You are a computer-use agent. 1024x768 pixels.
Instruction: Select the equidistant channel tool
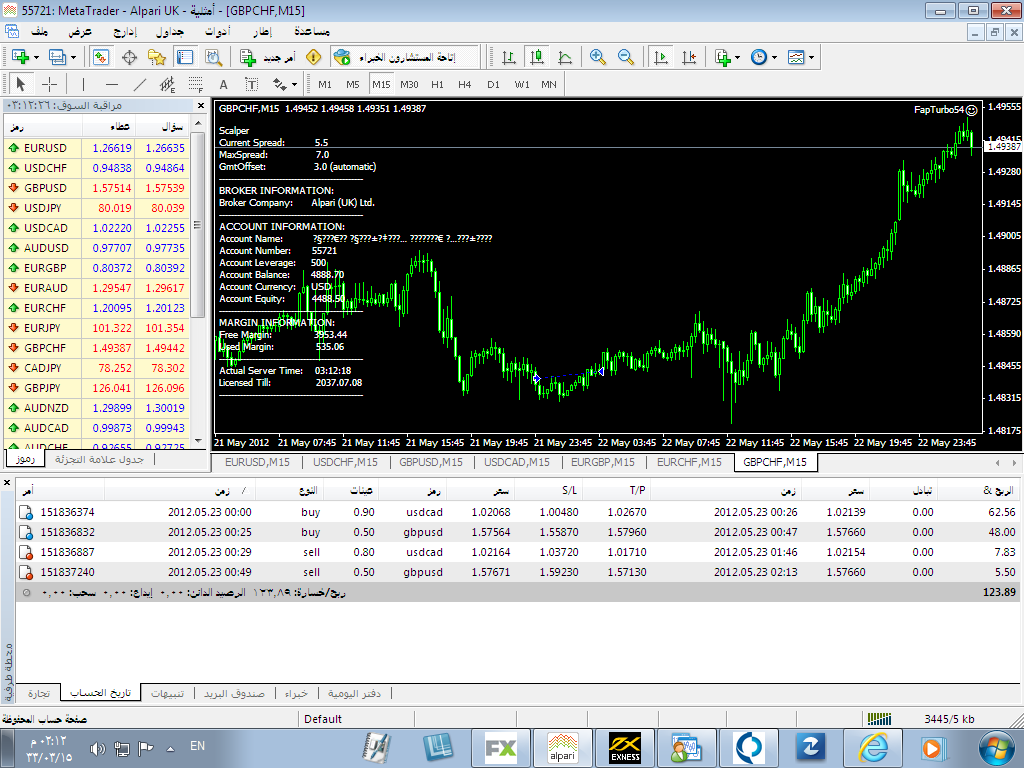tap(168, 84)
